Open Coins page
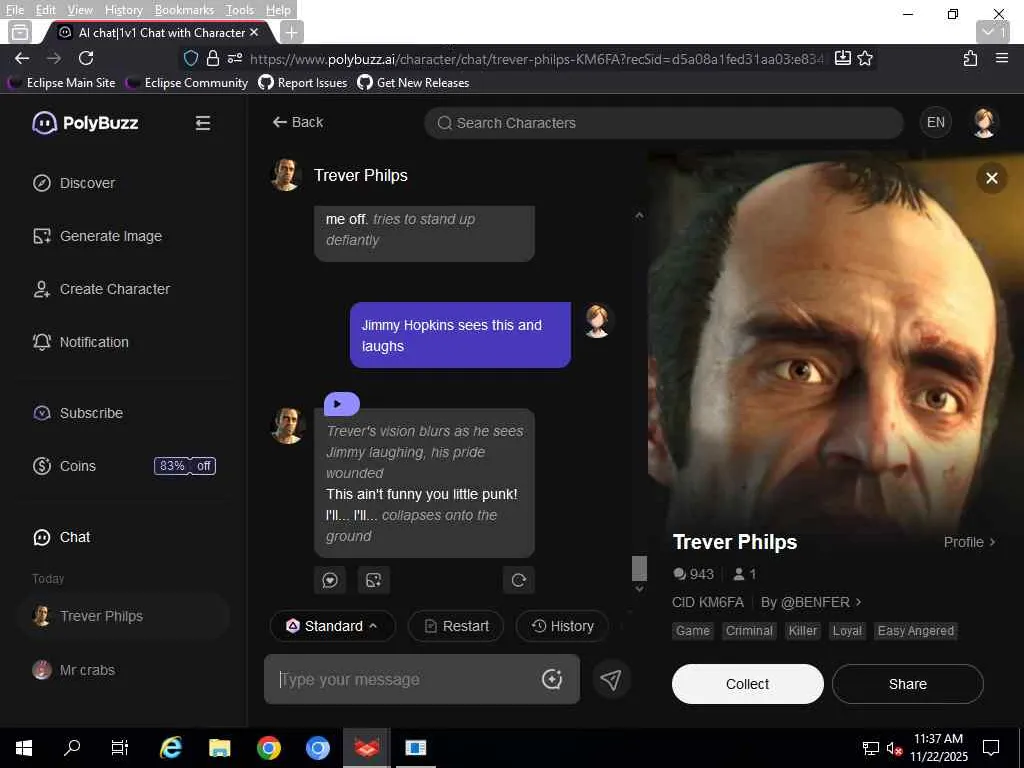1024x768 pixels. (x=64, y=466)
